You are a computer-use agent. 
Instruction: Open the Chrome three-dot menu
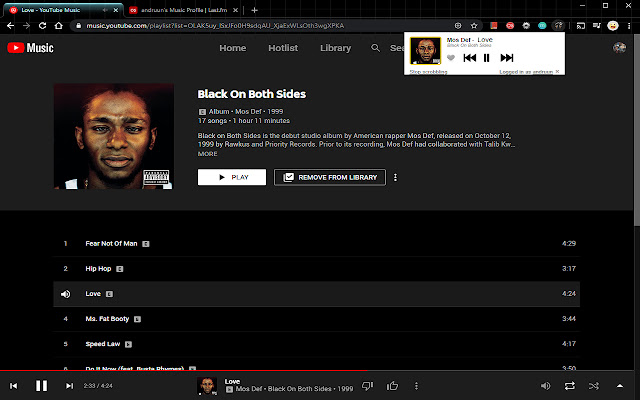pyautogui.click(x=629, y=26)
